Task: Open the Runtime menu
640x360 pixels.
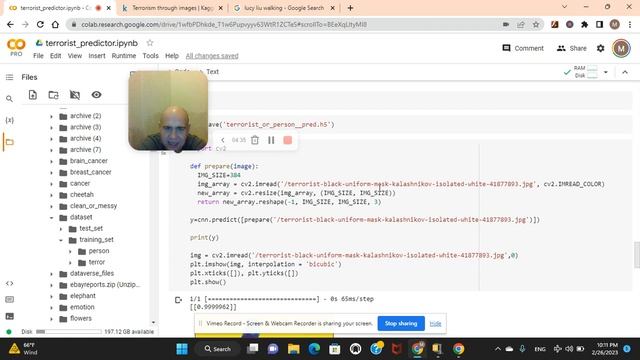Action: point(124,56)
